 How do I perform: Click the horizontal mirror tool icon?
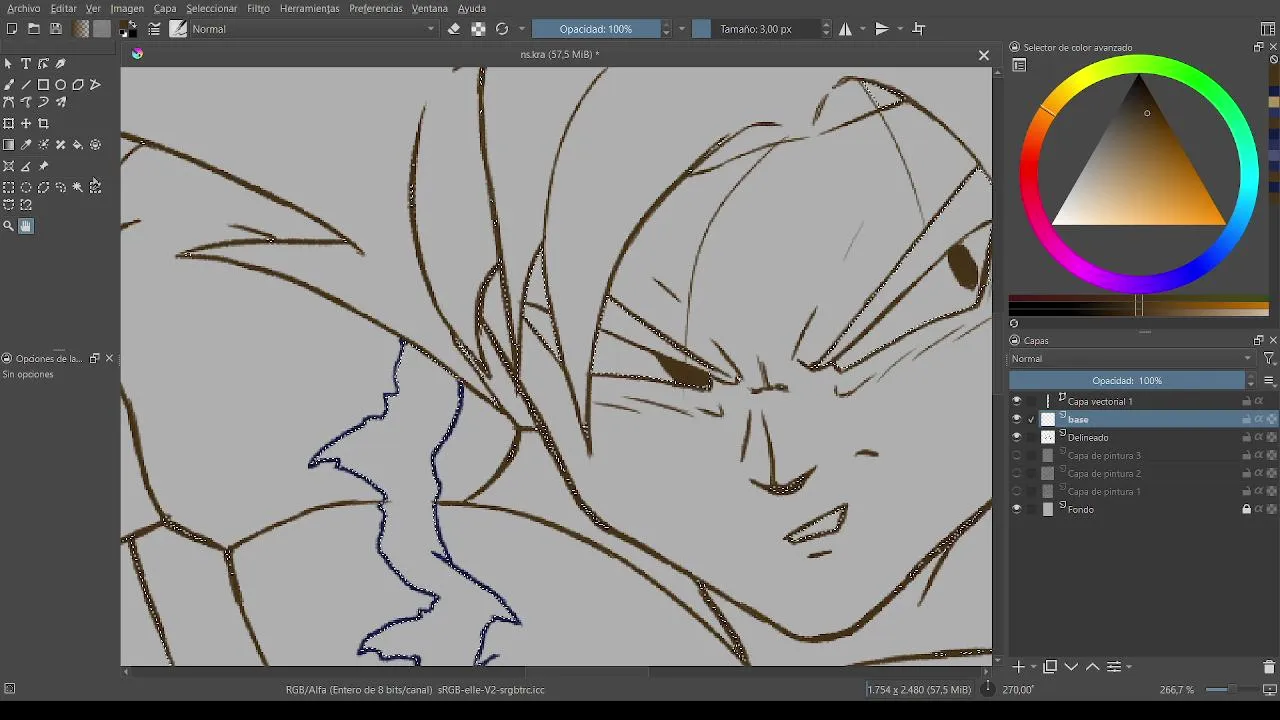coord(846,29)
